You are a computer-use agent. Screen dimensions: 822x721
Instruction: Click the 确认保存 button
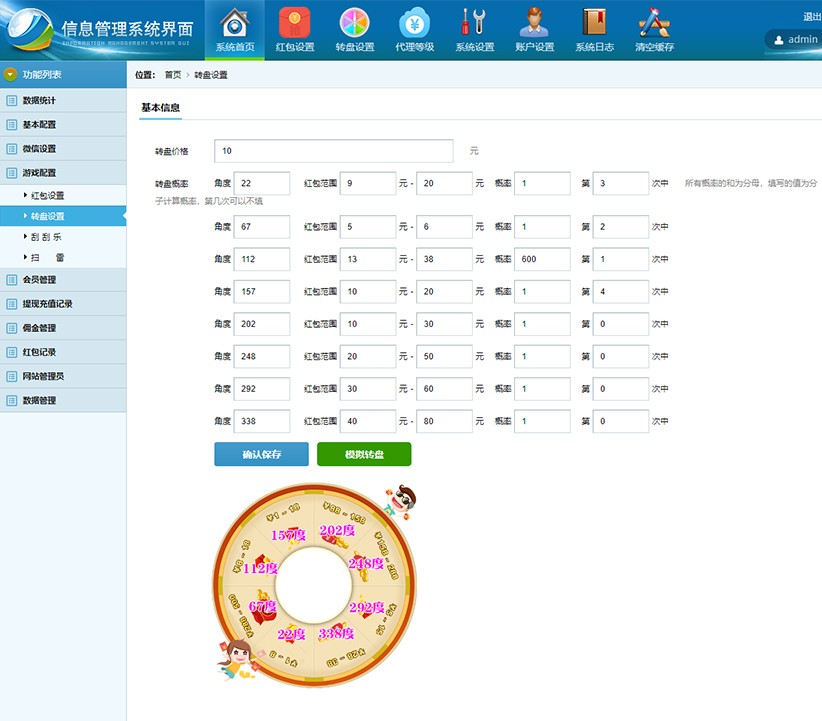click(x=261, y=454)
